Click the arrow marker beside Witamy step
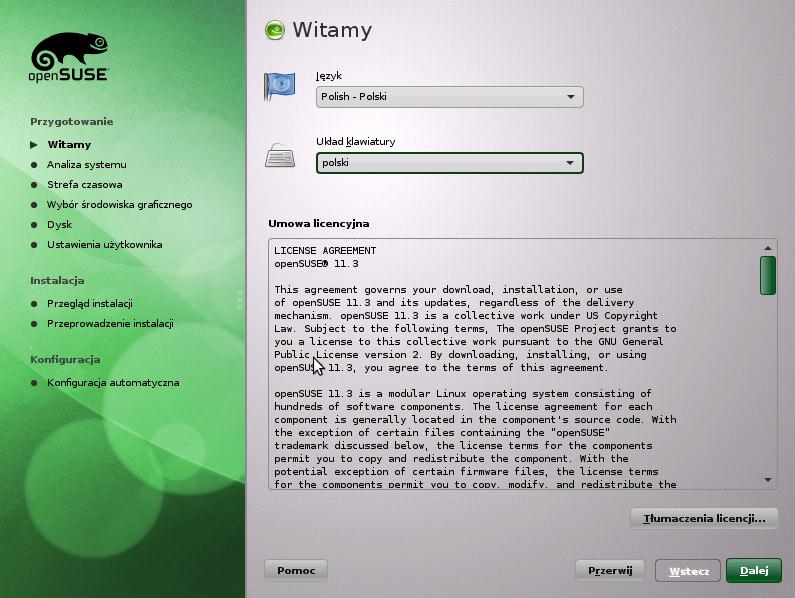 coord(34,145)
